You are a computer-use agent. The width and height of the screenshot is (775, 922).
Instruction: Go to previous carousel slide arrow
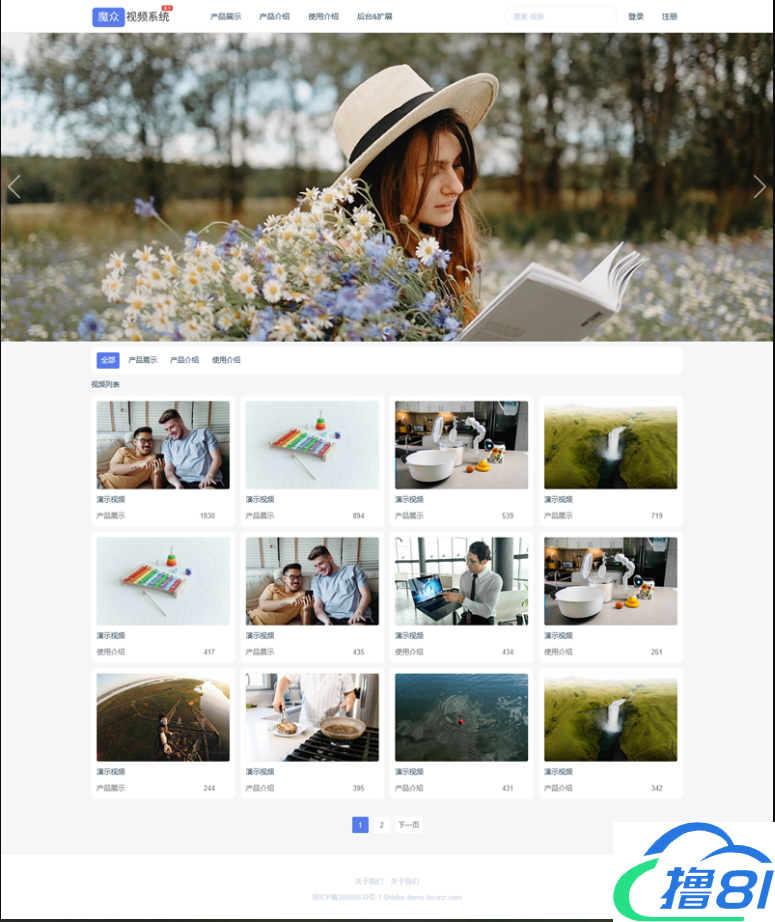point(14,187)
